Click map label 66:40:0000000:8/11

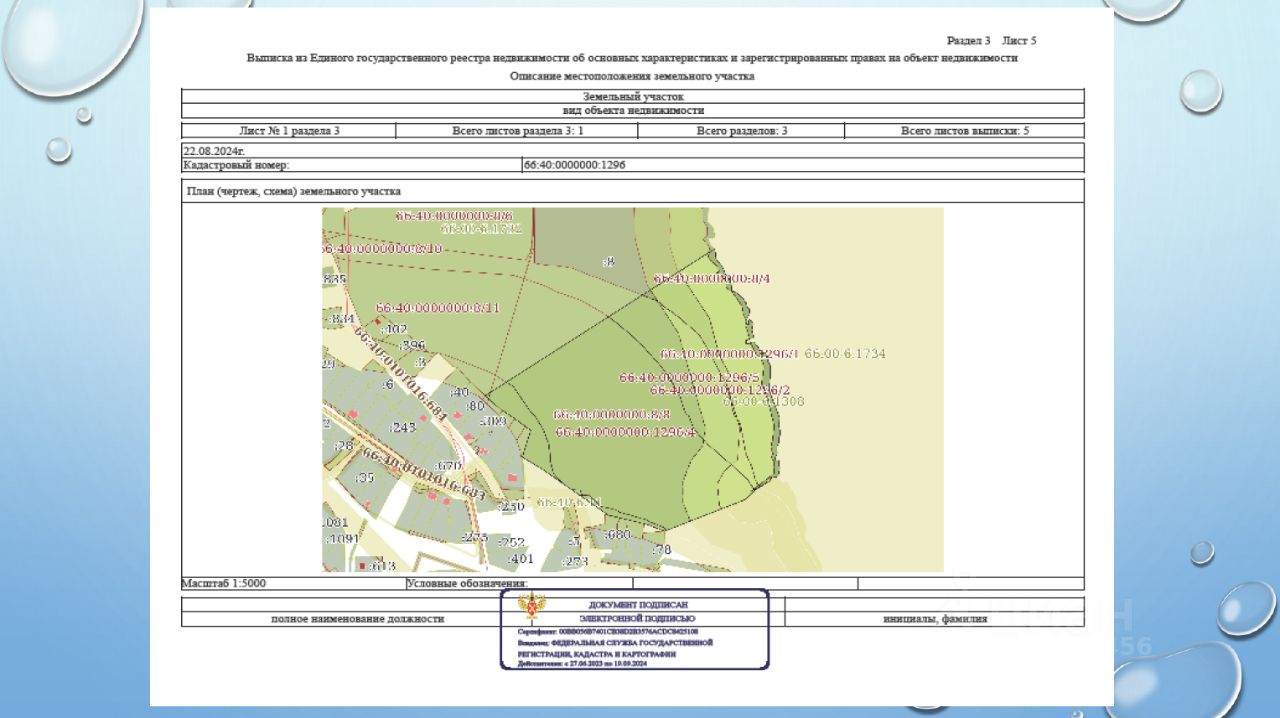pyautogui.click(x=437, y=308)
